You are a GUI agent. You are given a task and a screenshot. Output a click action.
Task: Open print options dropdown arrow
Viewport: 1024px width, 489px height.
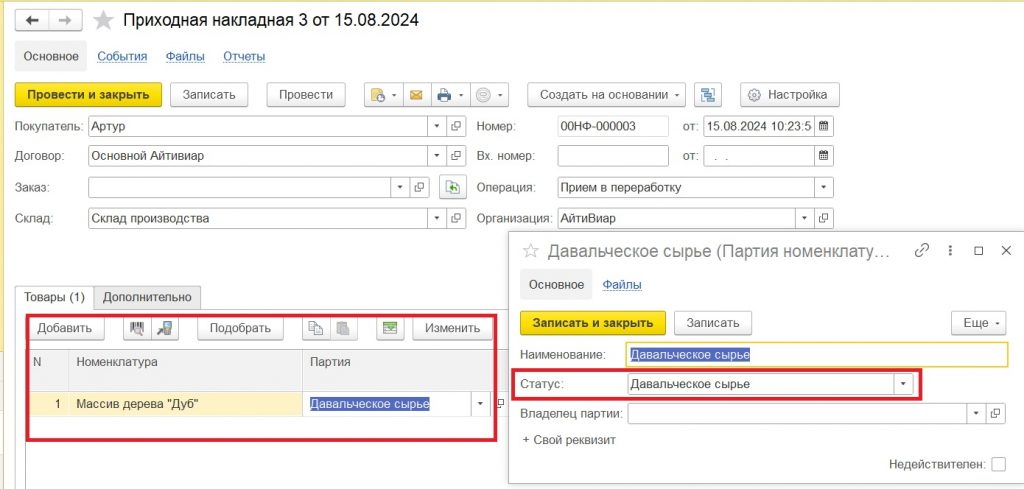pos(463,95)
